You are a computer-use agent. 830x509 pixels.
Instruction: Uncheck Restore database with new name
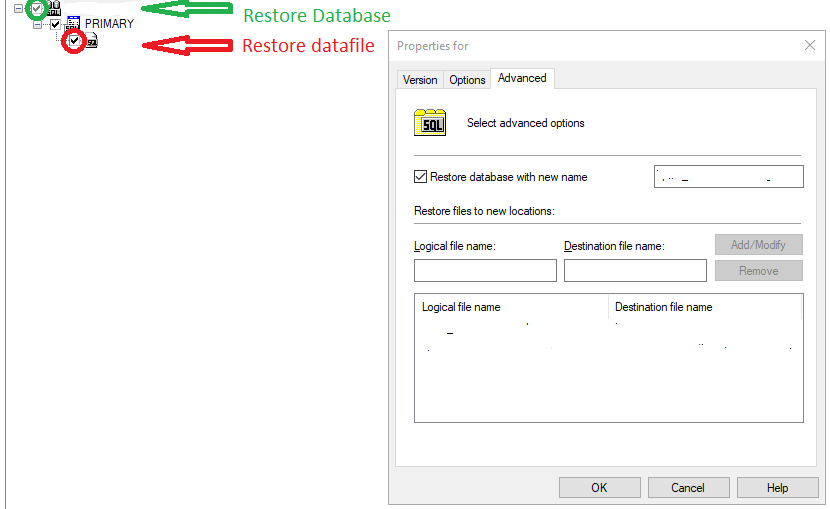tap(420, 177)
